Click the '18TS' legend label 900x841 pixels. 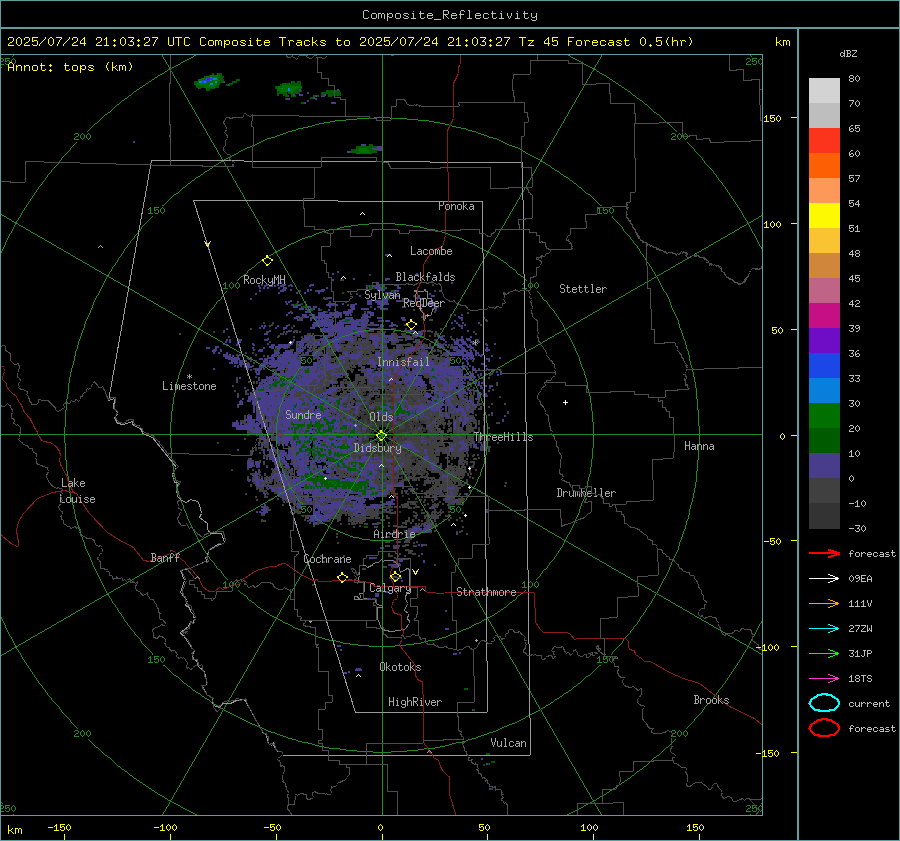pos(860,679)
